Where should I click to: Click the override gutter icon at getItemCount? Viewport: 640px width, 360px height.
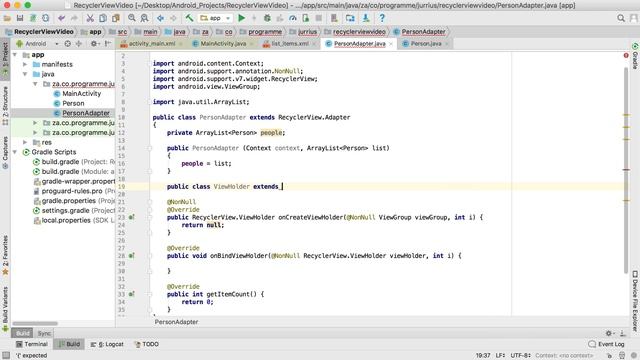tap(131, 294)
